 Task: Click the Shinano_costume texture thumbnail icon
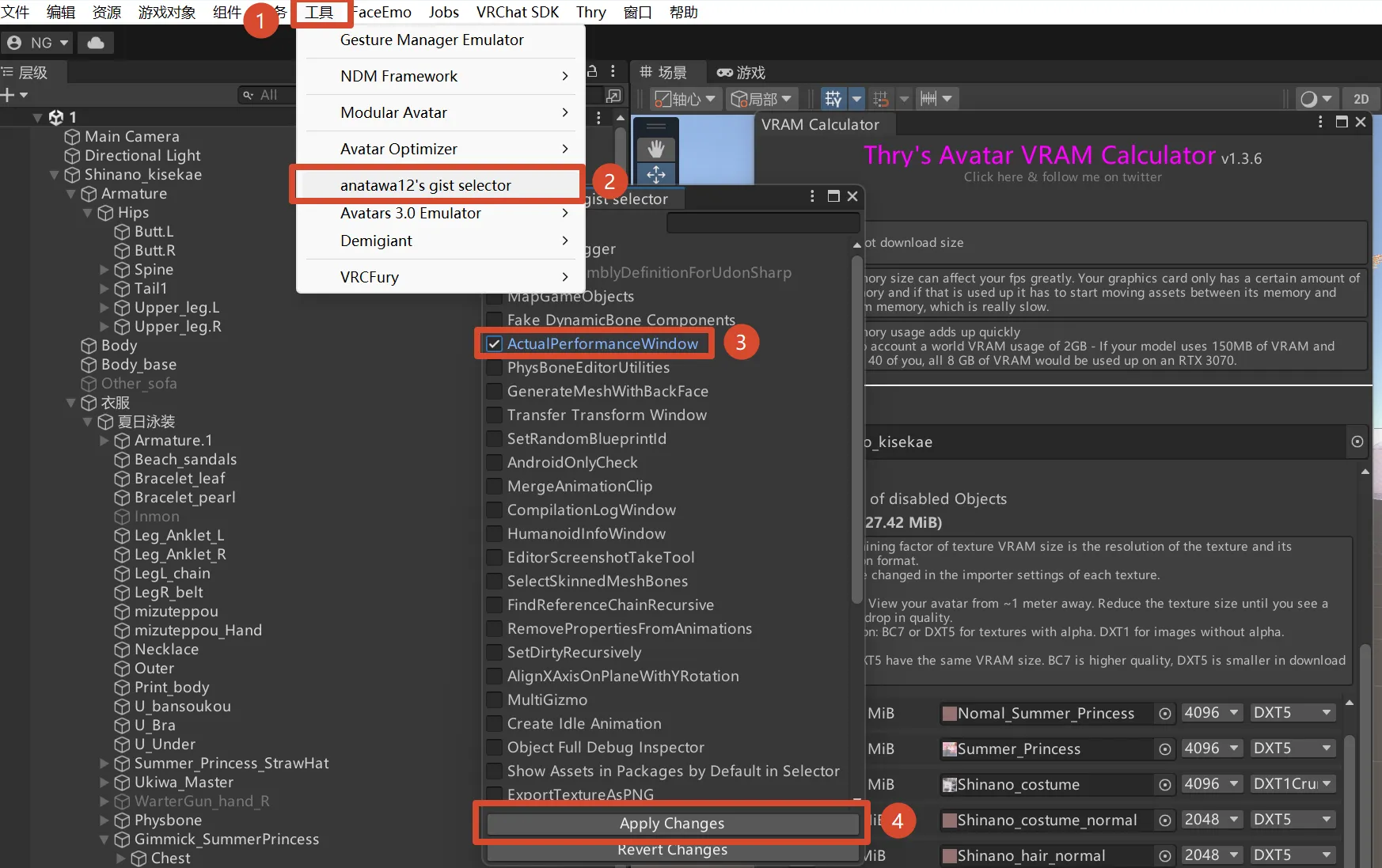[x=949, y=785]
